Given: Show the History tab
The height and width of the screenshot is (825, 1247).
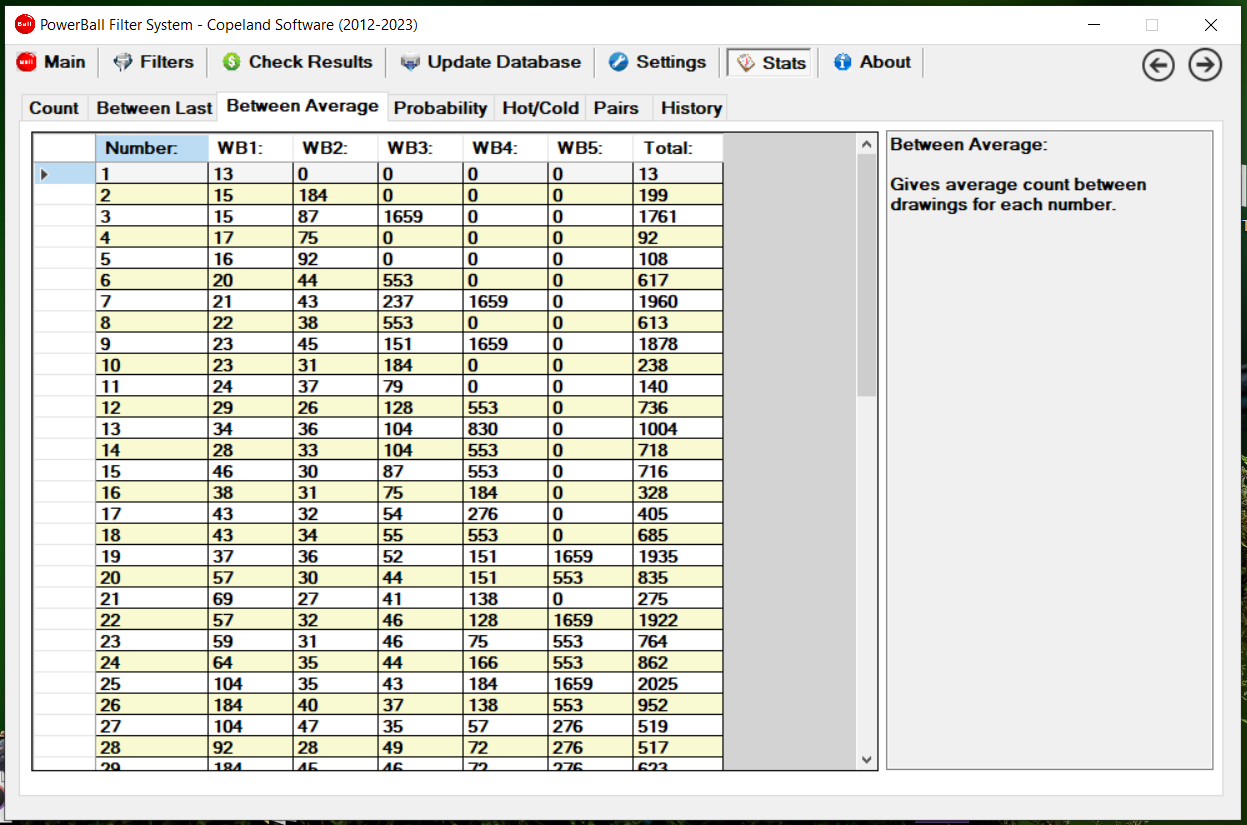Looking at the screenshot, I should click(691, 108).
